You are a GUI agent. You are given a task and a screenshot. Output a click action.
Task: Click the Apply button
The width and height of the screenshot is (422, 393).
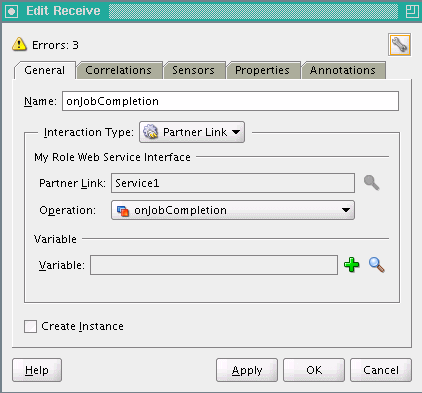[247, 370]
